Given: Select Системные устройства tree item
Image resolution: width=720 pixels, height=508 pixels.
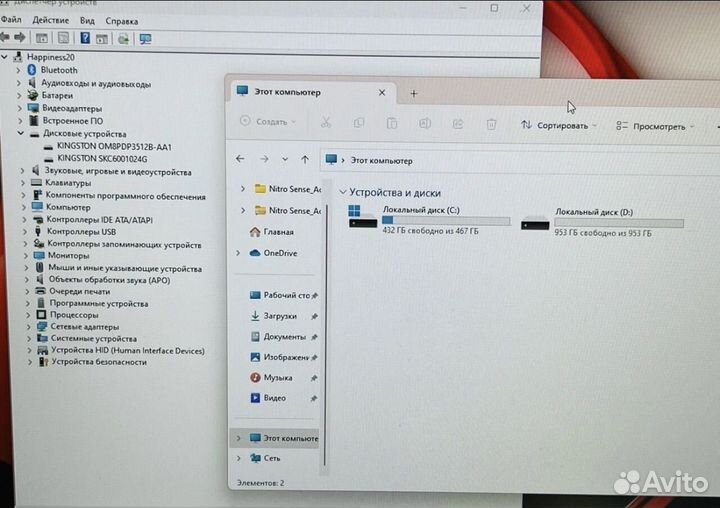Looking at the screenshot, I should (94, 339).
